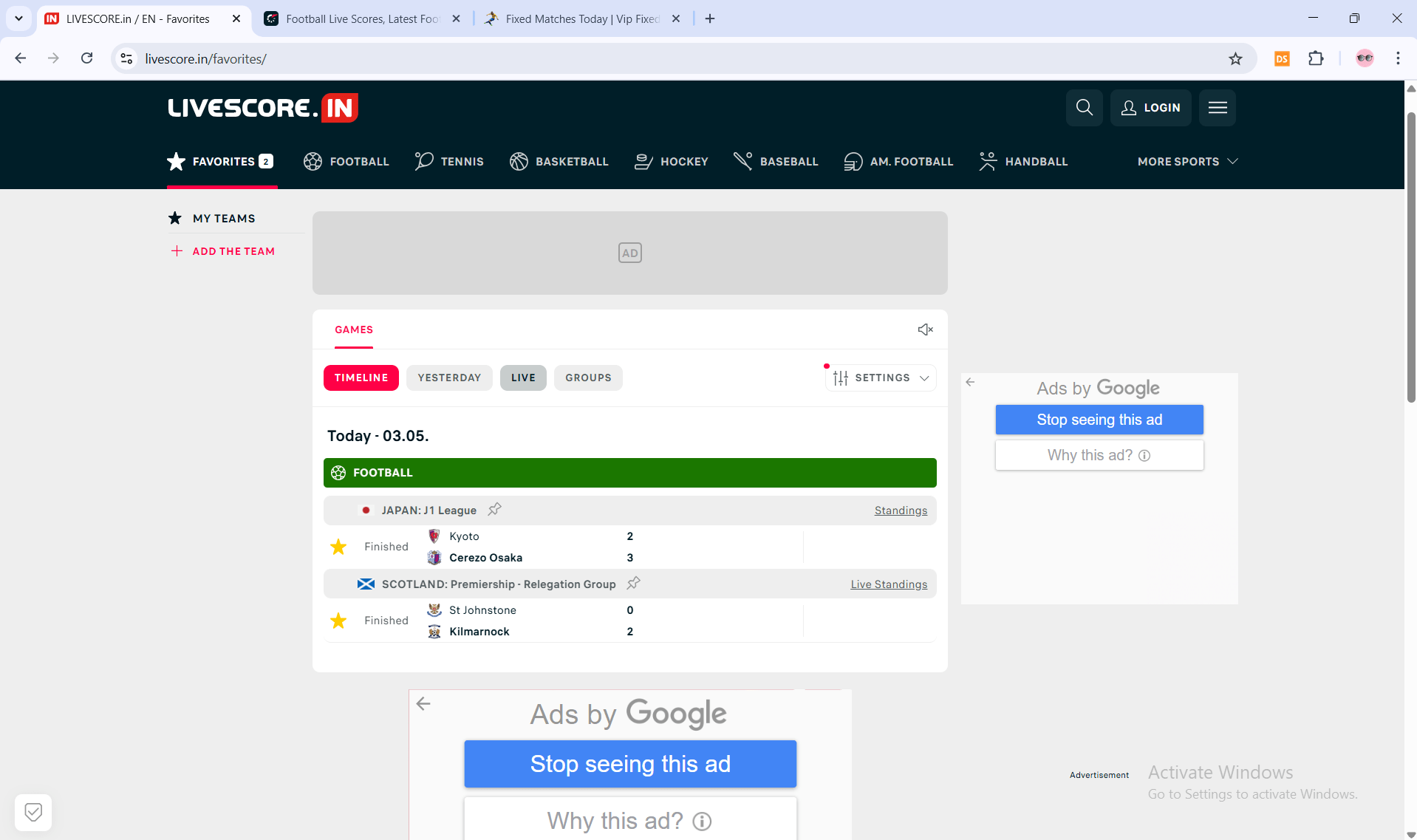
Task: Click the privacy shield icon
Action: tap(33, 813)
